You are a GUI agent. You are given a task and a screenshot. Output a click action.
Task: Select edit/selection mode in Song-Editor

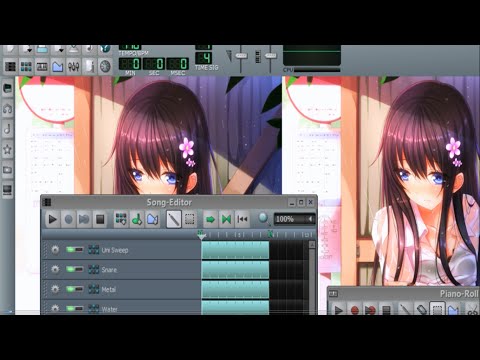coord(190,219)
